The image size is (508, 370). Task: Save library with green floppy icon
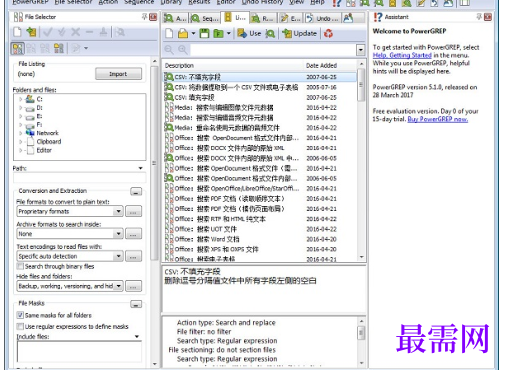tap(204, 33)
